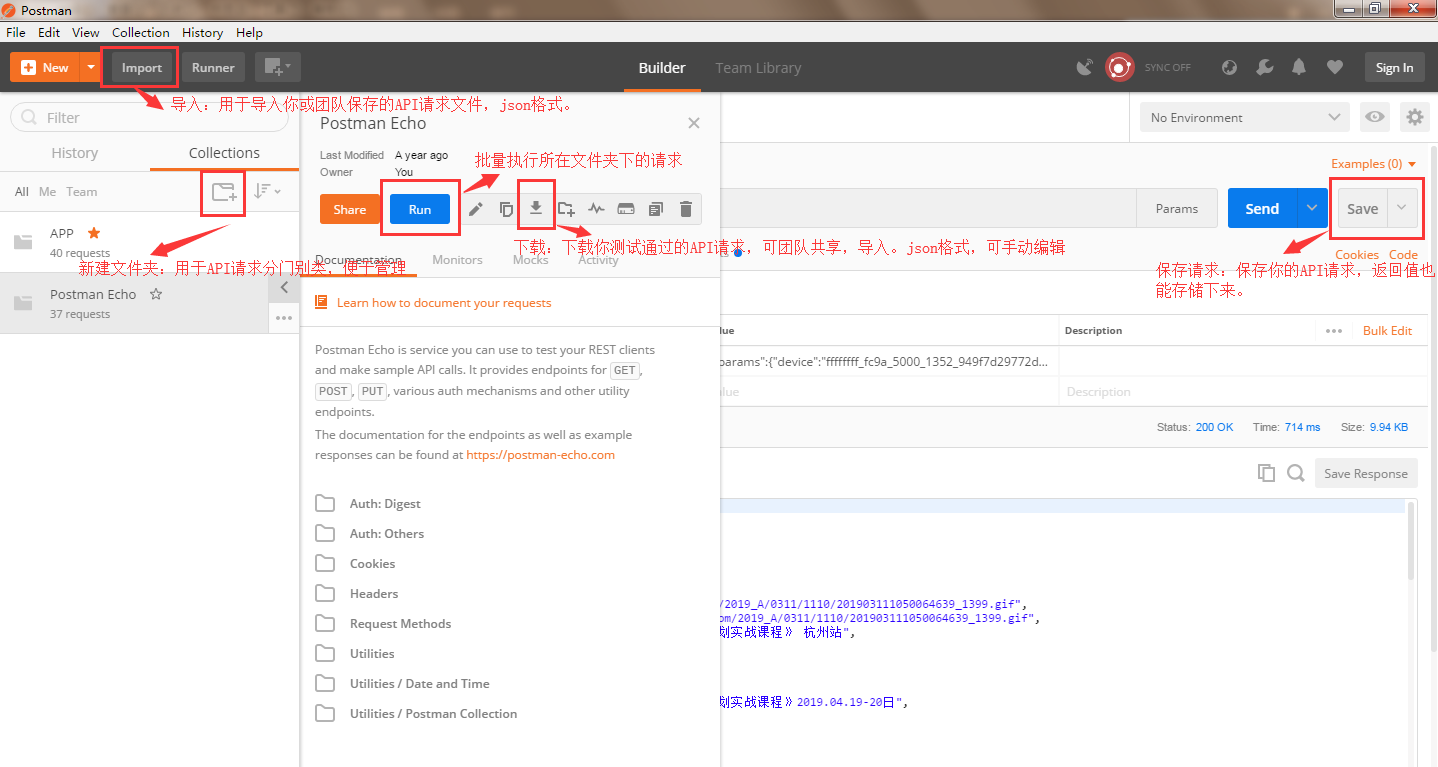Add a subfolder to Postman Echo collection
This screenshot has width=1438, height=767.
566,208
